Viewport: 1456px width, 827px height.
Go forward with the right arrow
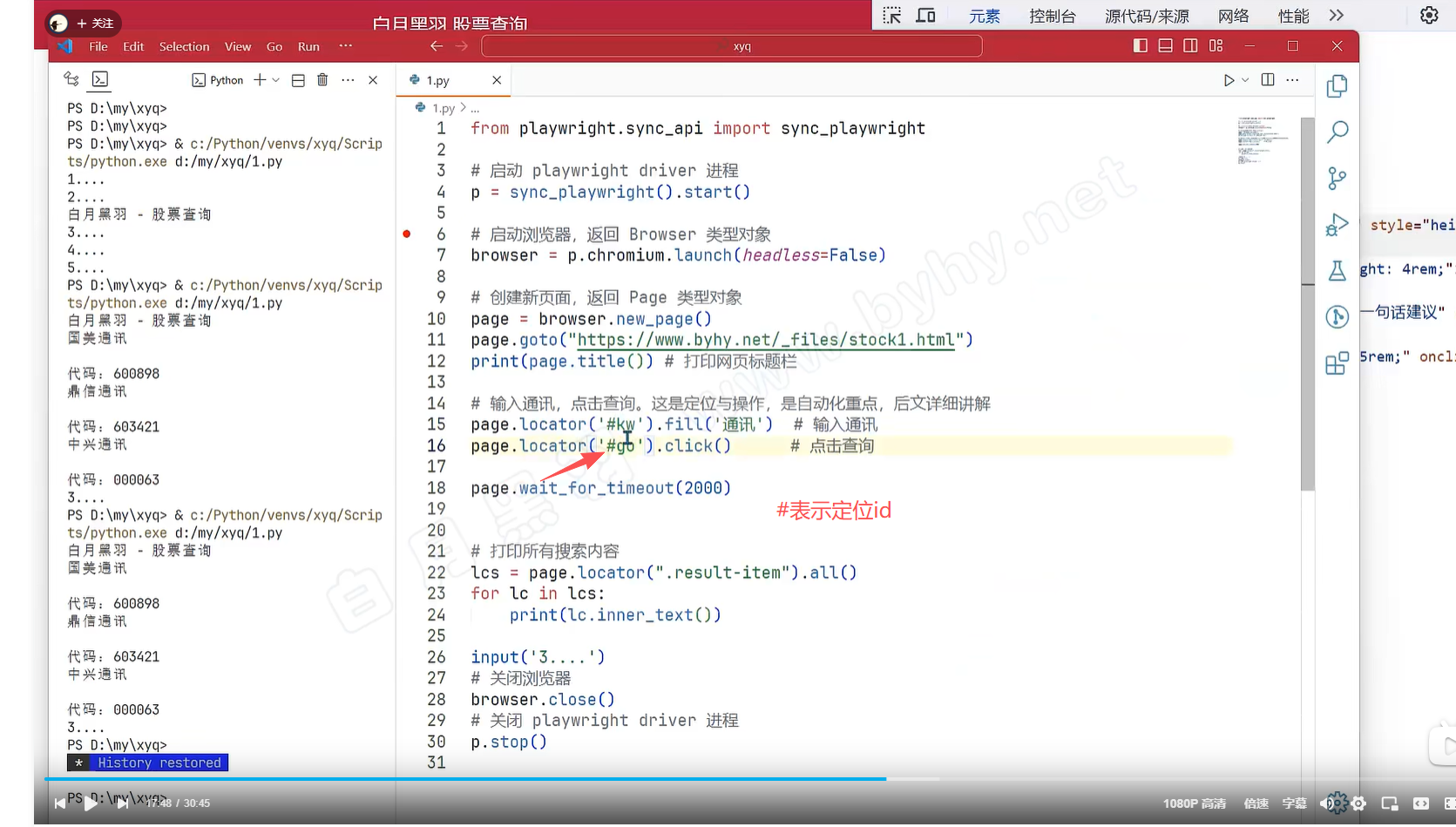[x=462, y=46]
